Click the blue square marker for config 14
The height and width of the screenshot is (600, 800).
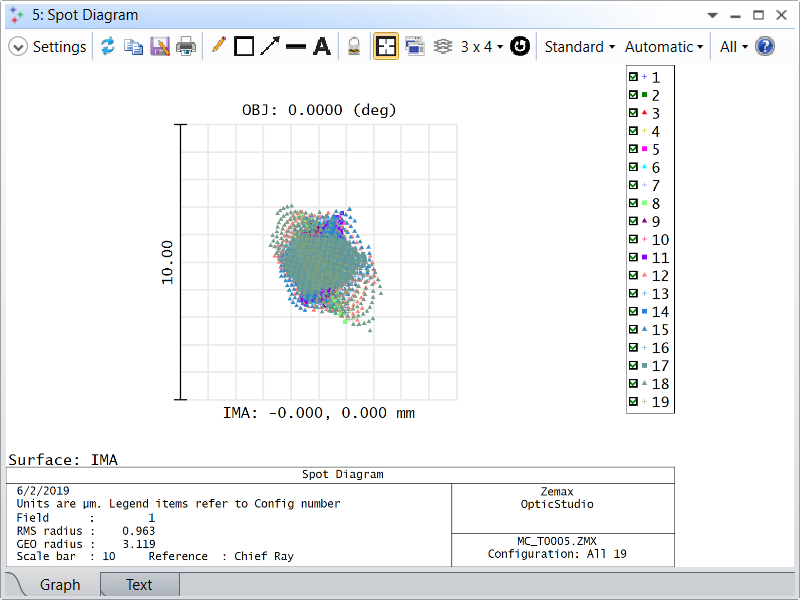(x=644, y=311)
